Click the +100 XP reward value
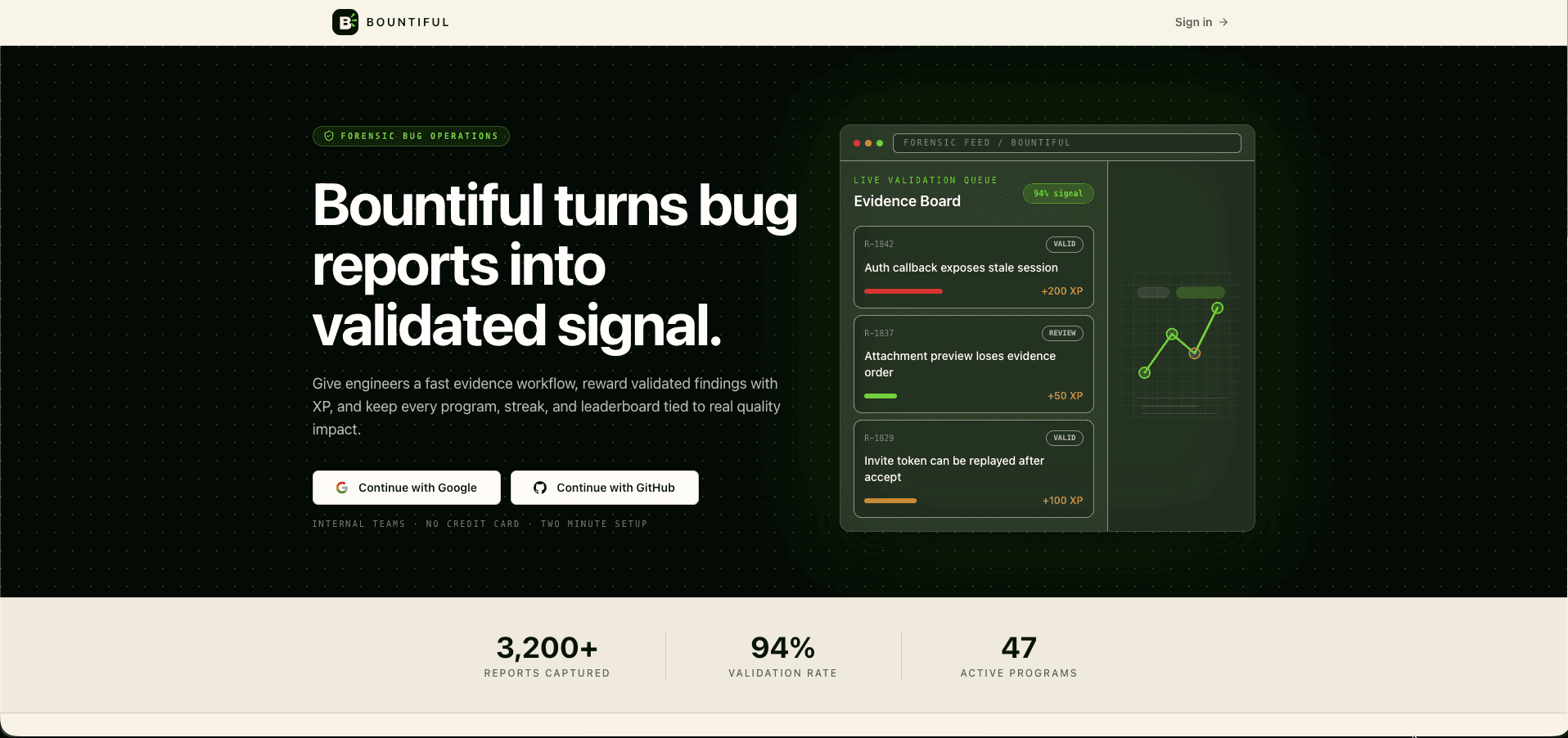 [1063, 501]
